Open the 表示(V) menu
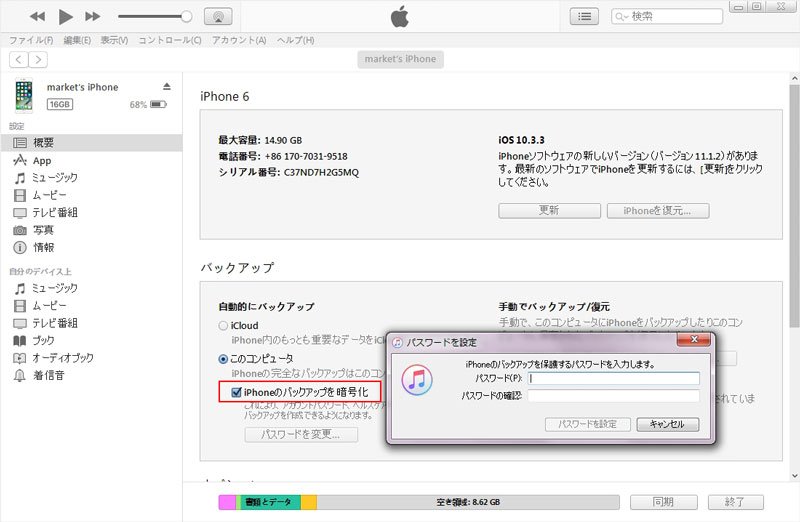 [x=114, y=40]
